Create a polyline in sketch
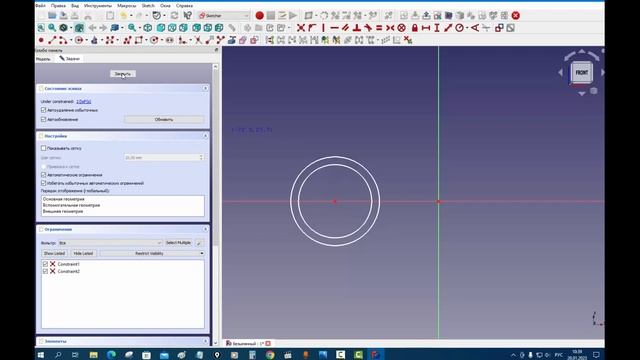Screen dimensions: 640x360 [127, 40]
